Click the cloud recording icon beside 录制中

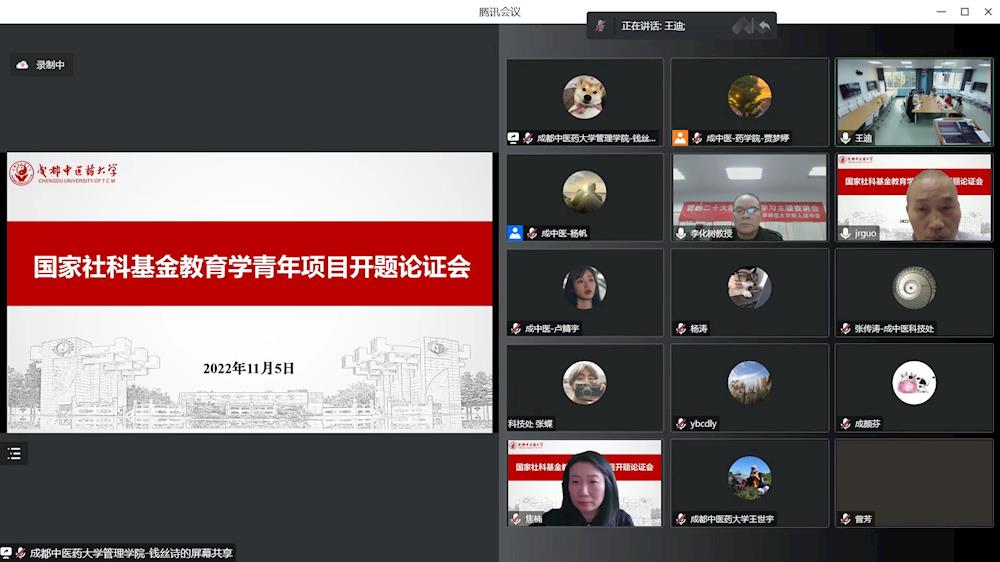pos(22,65)
